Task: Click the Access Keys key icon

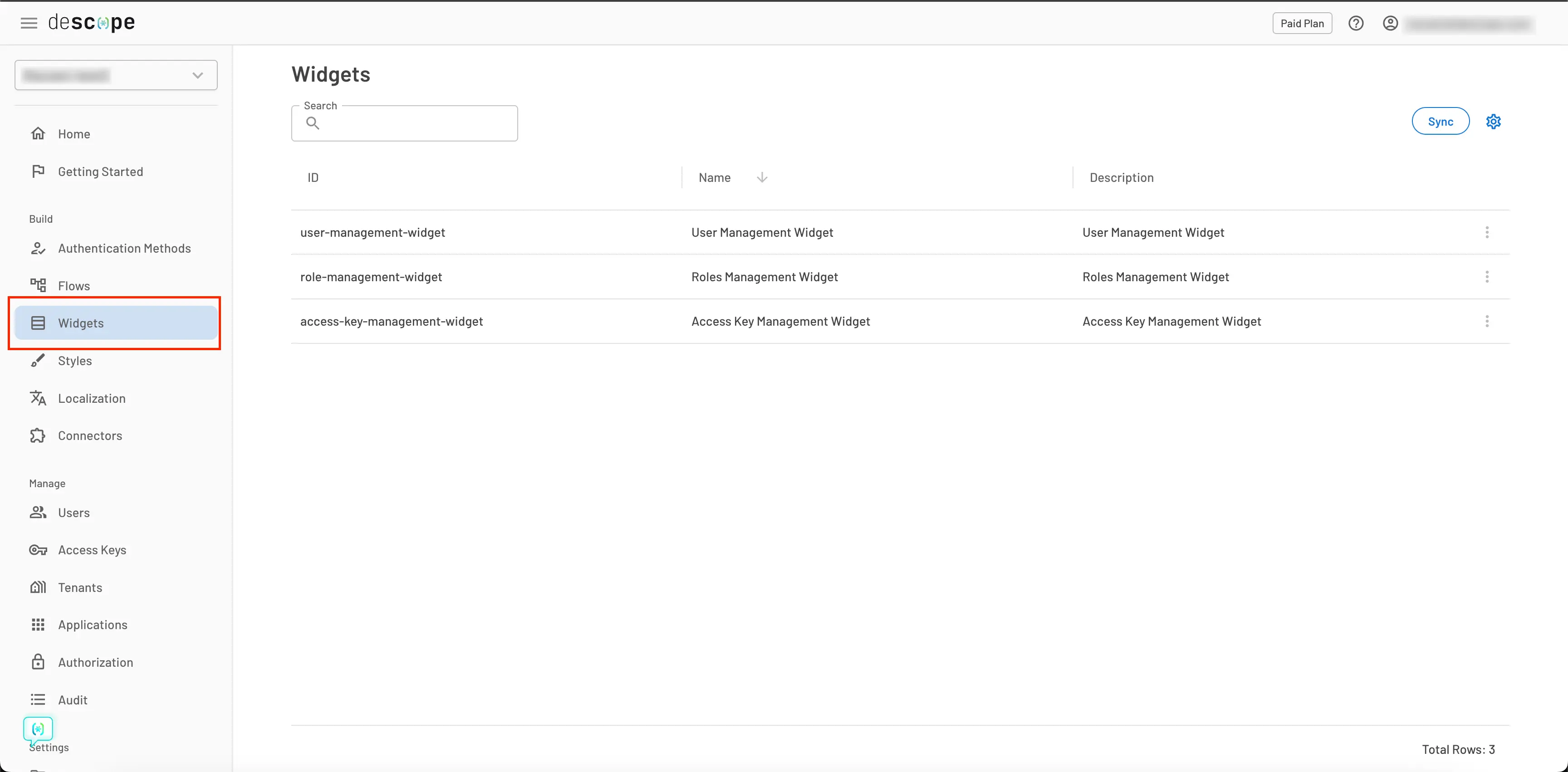Action: point(38,549)
